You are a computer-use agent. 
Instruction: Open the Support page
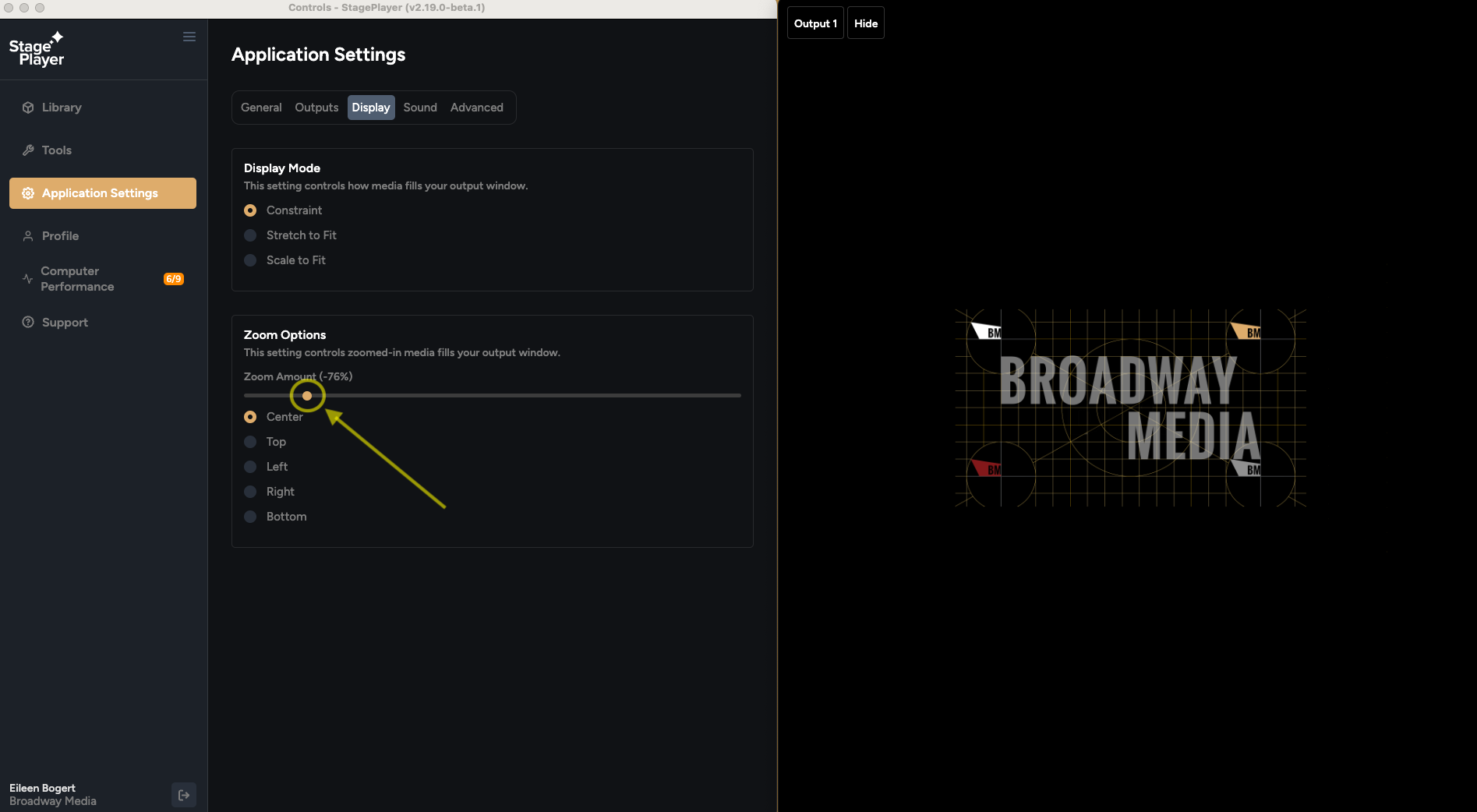click(103, 323)
